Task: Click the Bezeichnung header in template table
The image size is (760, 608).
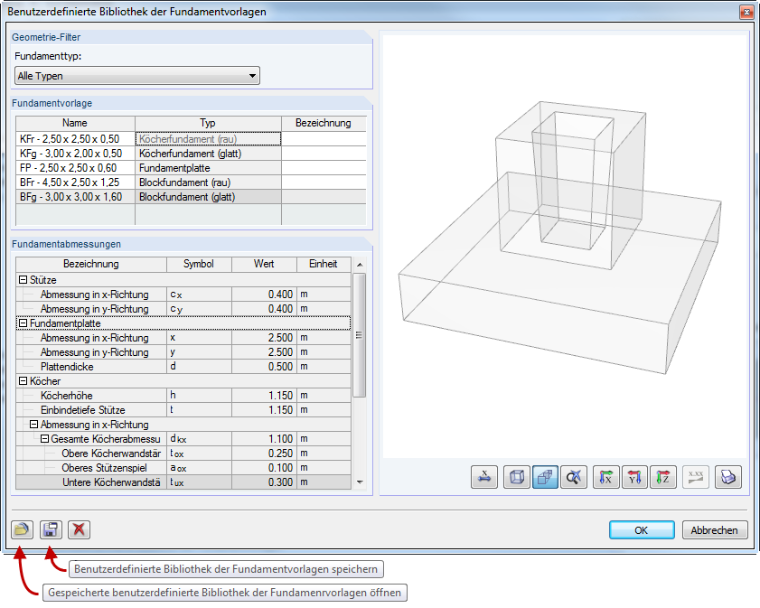Action: click(x=324, y=123)
